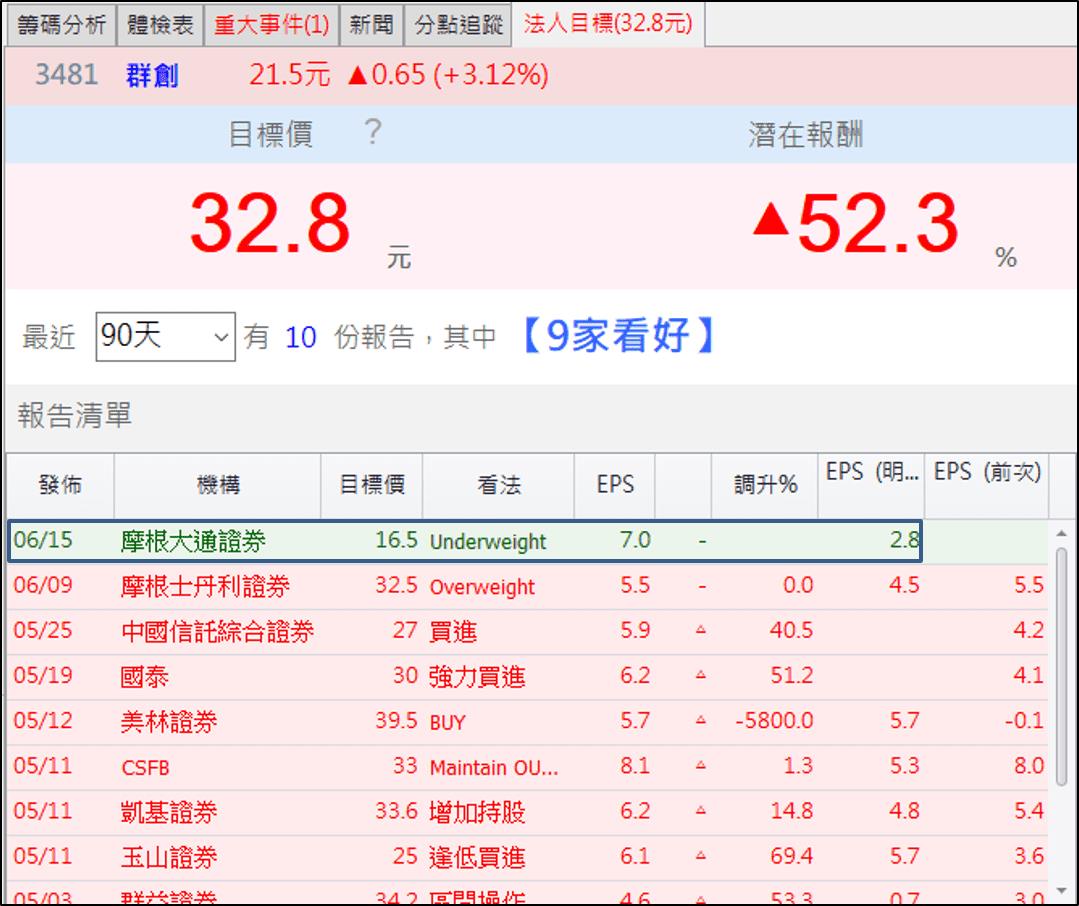Sort reports by the 目標價 column header

(372, 485)
